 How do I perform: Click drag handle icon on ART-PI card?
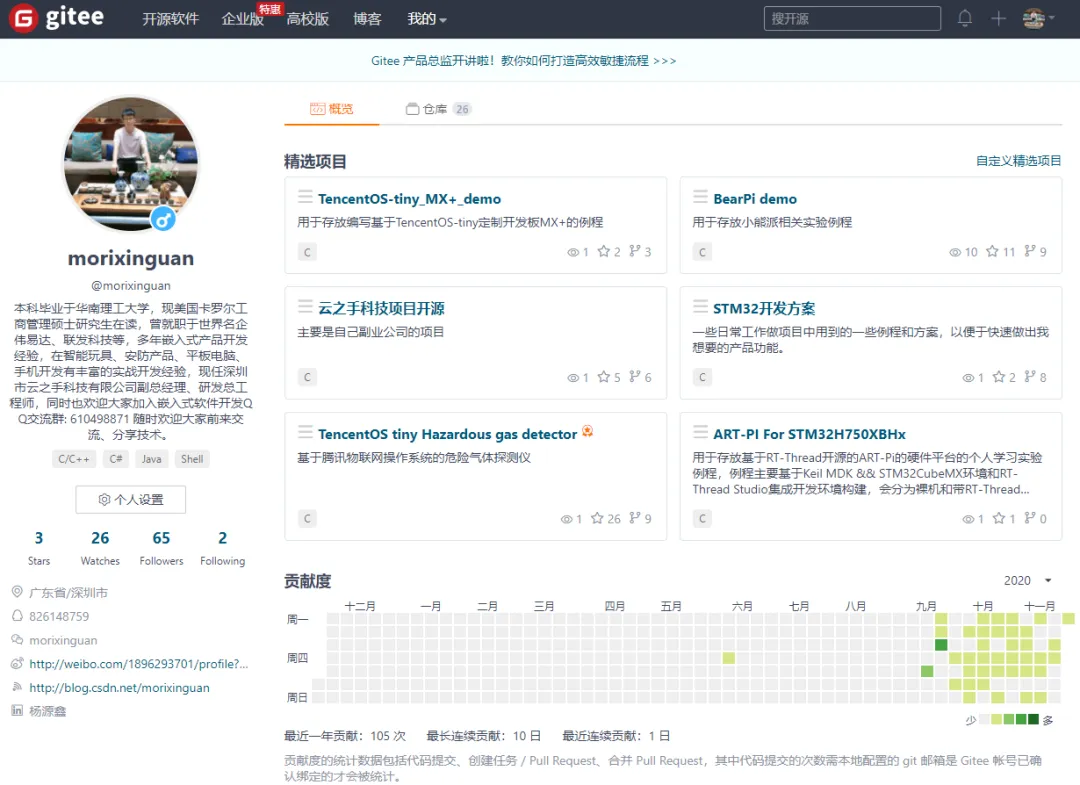(x=700, y=432)
